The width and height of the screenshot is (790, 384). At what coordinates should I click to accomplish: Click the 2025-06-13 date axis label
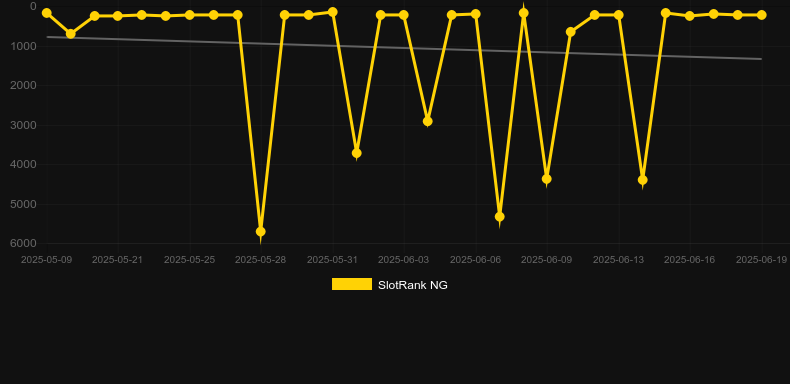[x=618, y=260]
